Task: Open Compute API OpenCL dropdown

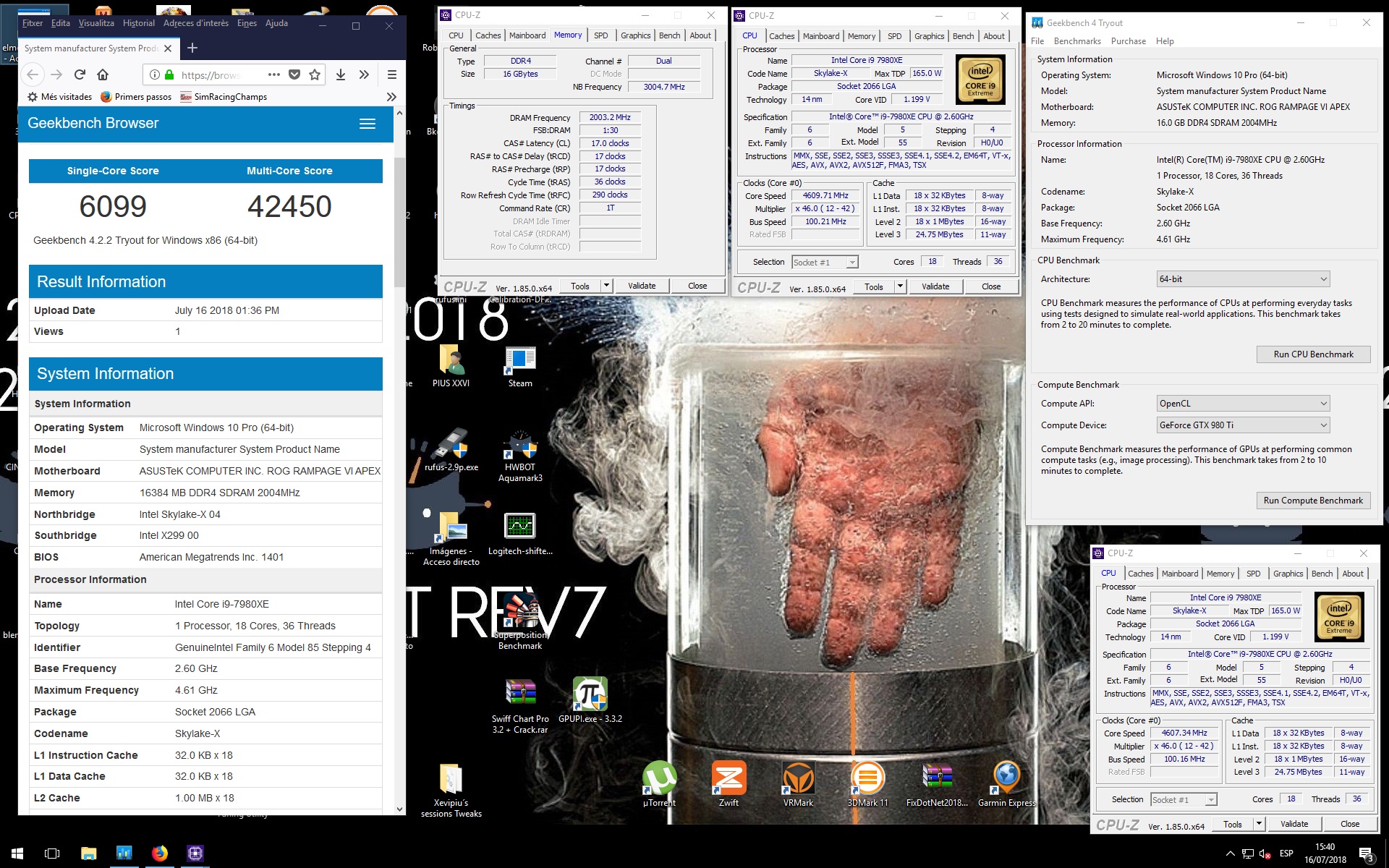Action: point(1243,404)
